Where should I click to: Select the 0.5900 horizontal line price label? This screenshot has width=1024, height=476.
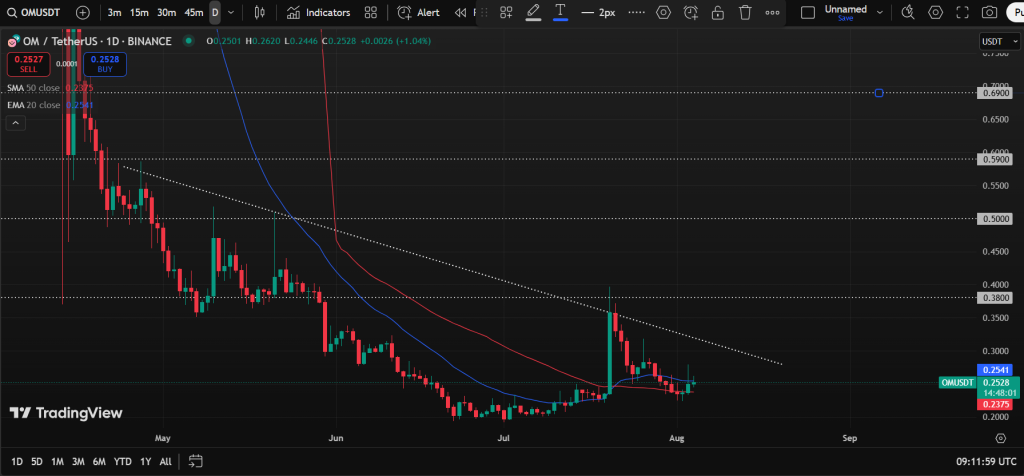click(x=994, y=159)
